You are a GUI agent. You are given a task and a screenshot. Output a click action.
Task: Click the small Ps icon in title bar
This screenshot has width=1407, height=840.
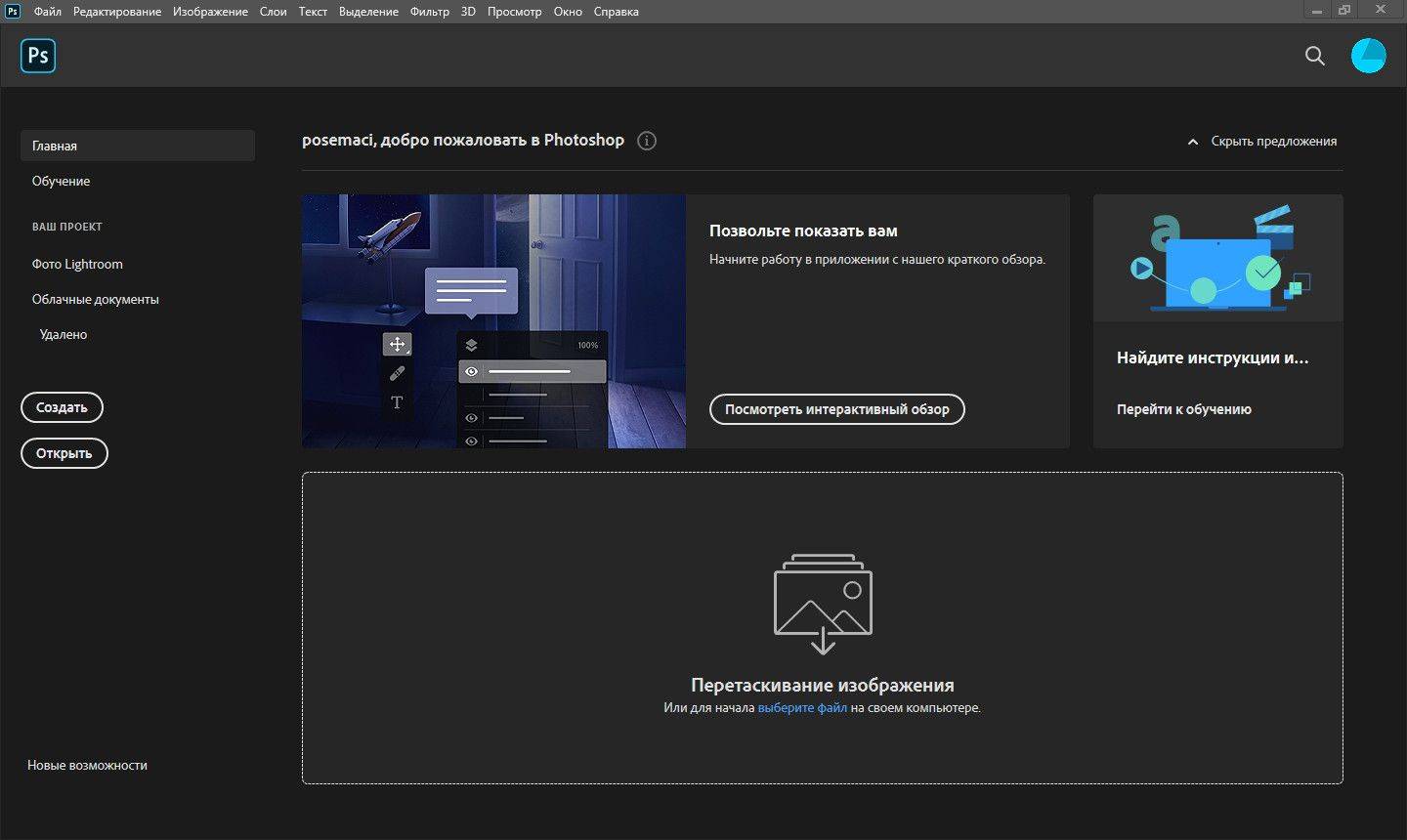[13, 12]
